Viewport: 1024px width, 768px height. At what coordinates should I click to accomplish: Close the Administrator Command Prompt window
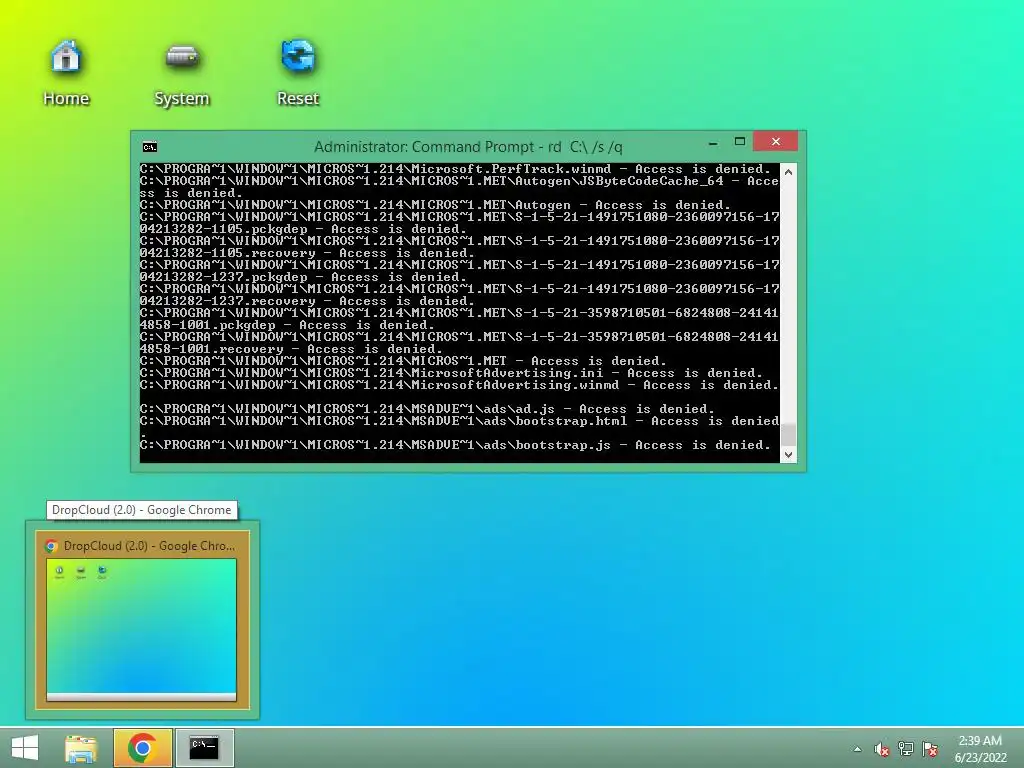click(775, 142)
